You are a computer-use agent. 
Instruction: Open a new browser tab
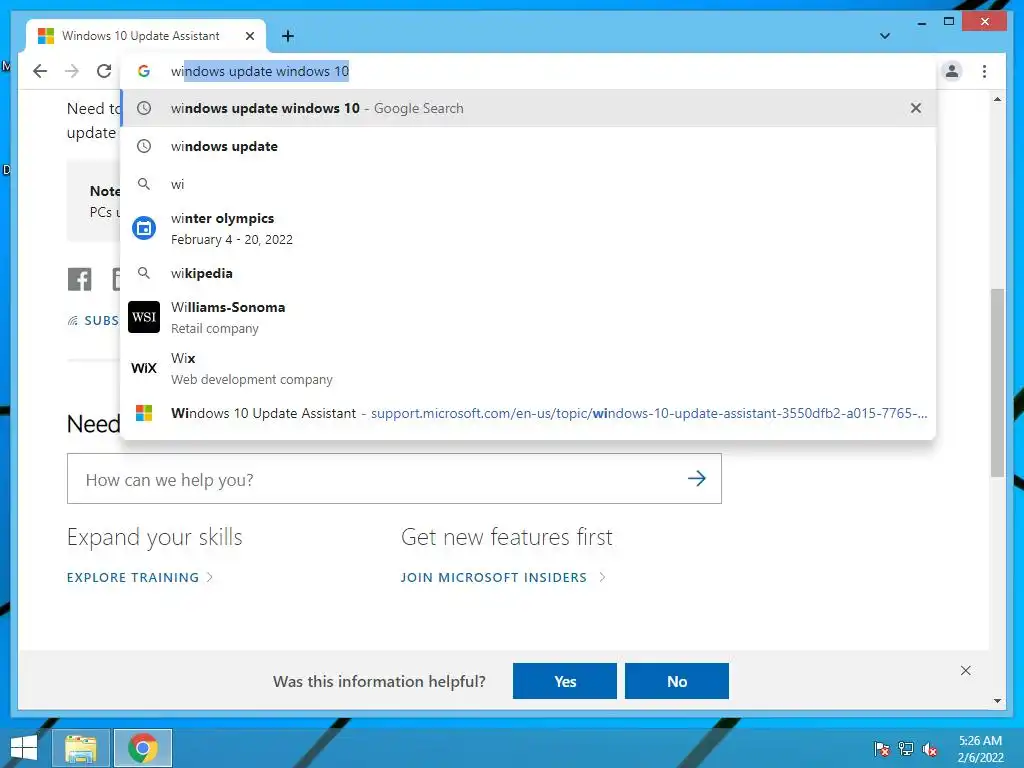click(x=288, y=36)
